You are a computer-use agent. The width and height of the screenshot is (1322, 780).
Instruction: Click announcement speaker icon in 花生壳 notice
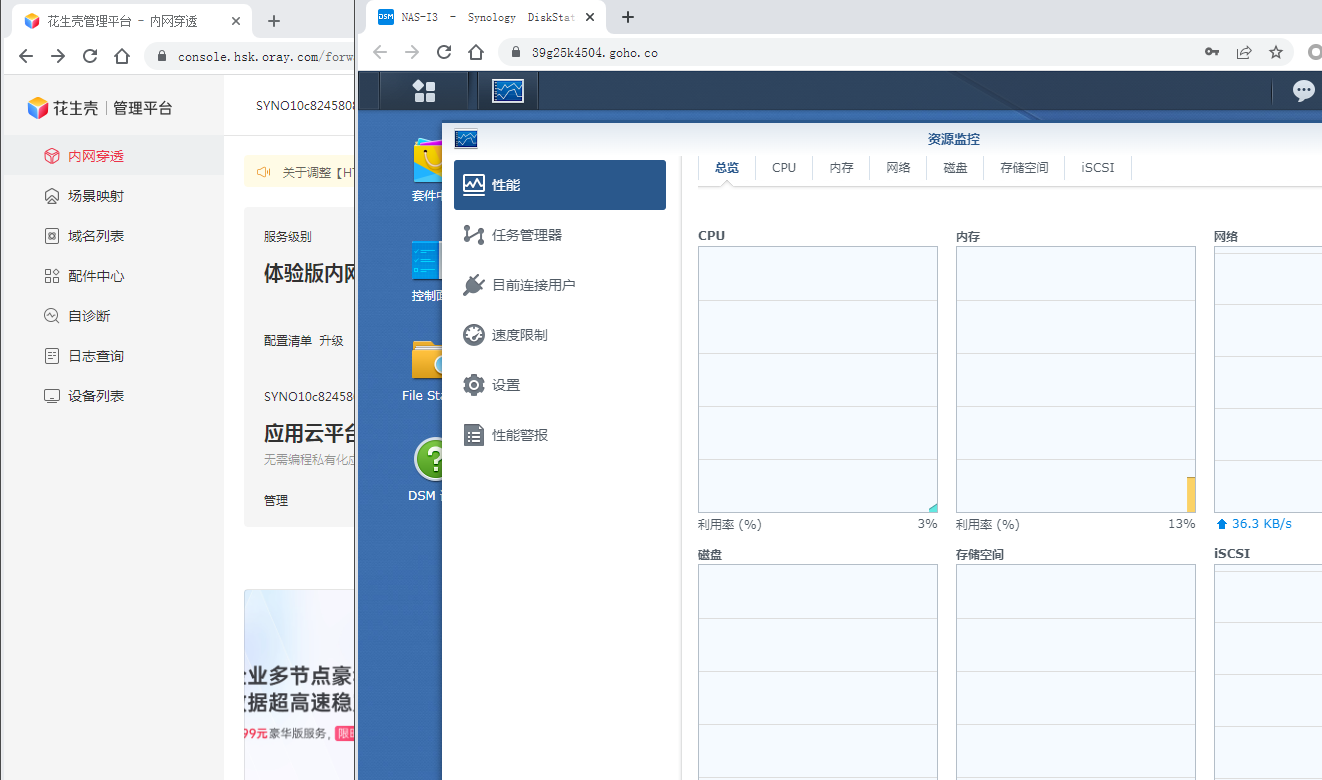264,172
